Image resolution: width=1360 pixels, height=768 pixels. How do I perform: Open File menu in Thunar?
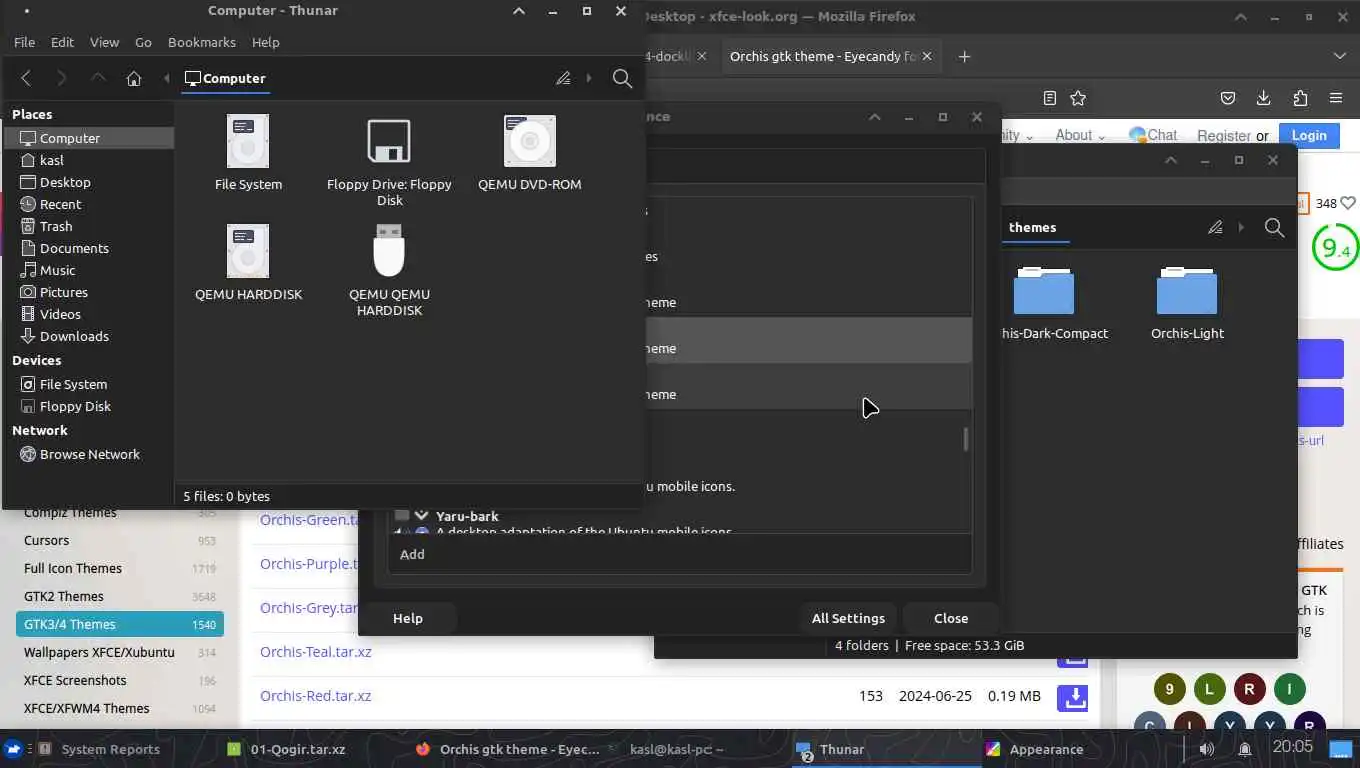tap(24, 42)
